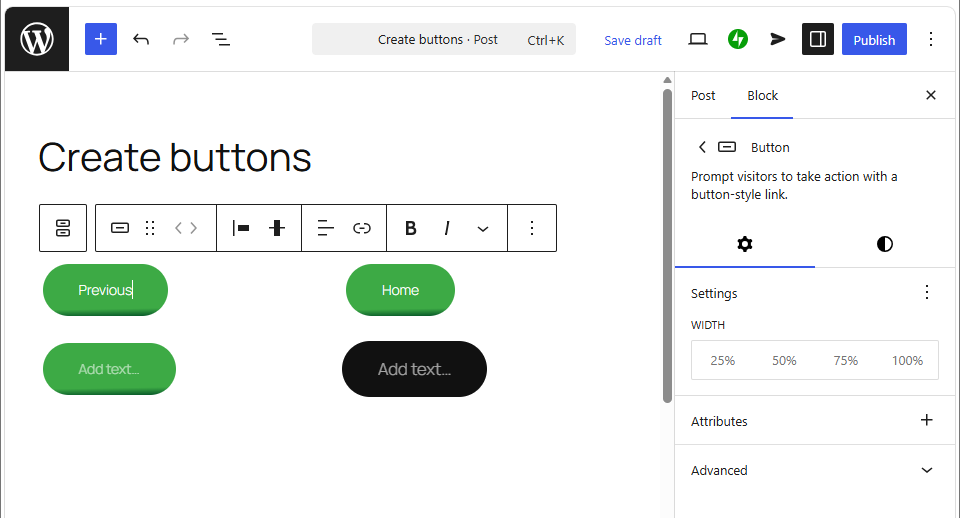
Task: Select the Previous button
Action: click(x=105, y=290)
